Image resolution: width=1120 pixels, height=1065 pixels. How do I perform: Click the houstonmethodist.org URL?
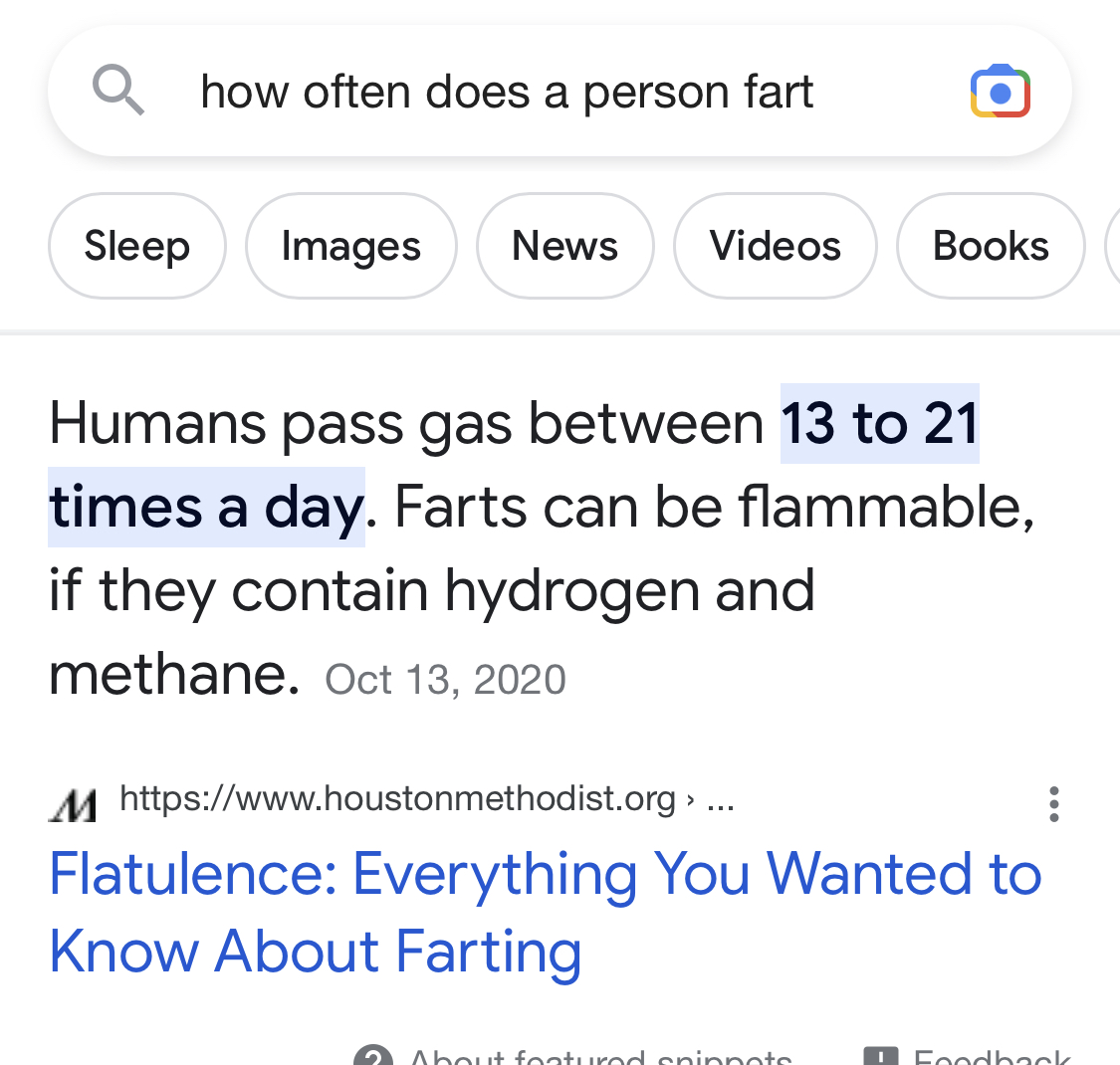pyautogui.click(x=397, y=798)
